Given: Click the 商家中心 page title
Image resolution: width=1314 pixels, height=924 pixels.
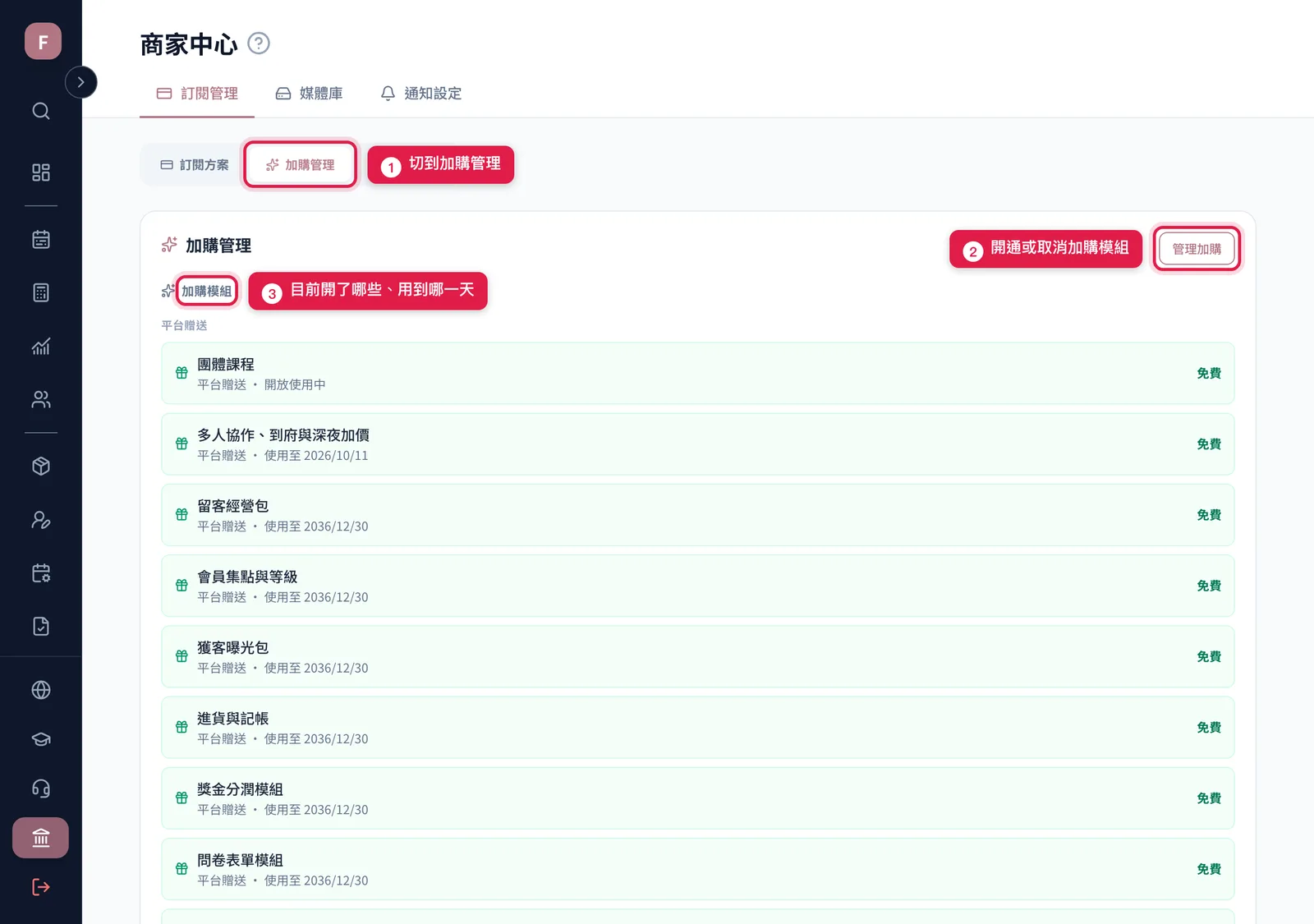Looking at the screenshot, I should click(189, 44).
